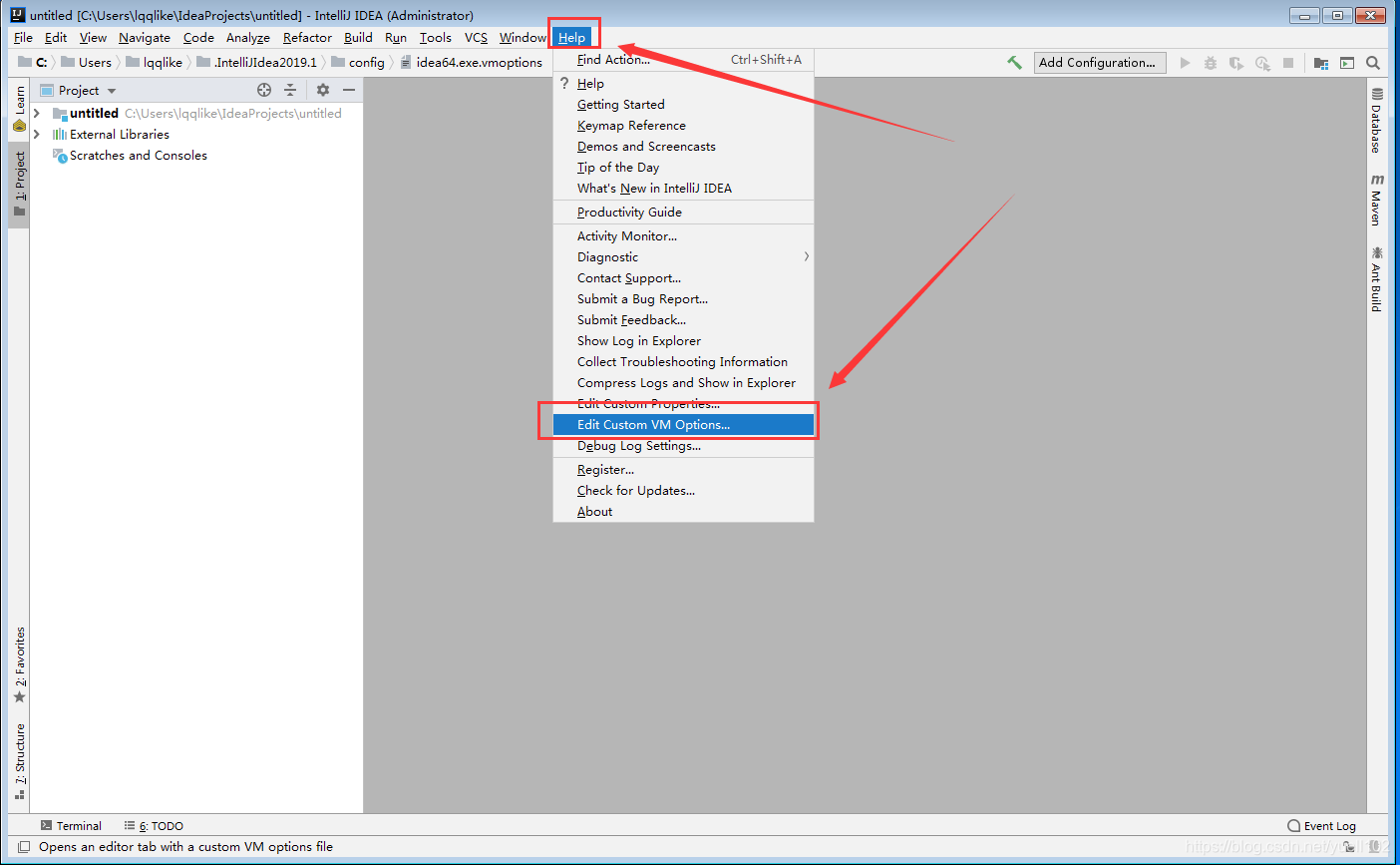Open the VCS menu
Viewport: 1400px width, 865px height.
[x=477, y=38]
